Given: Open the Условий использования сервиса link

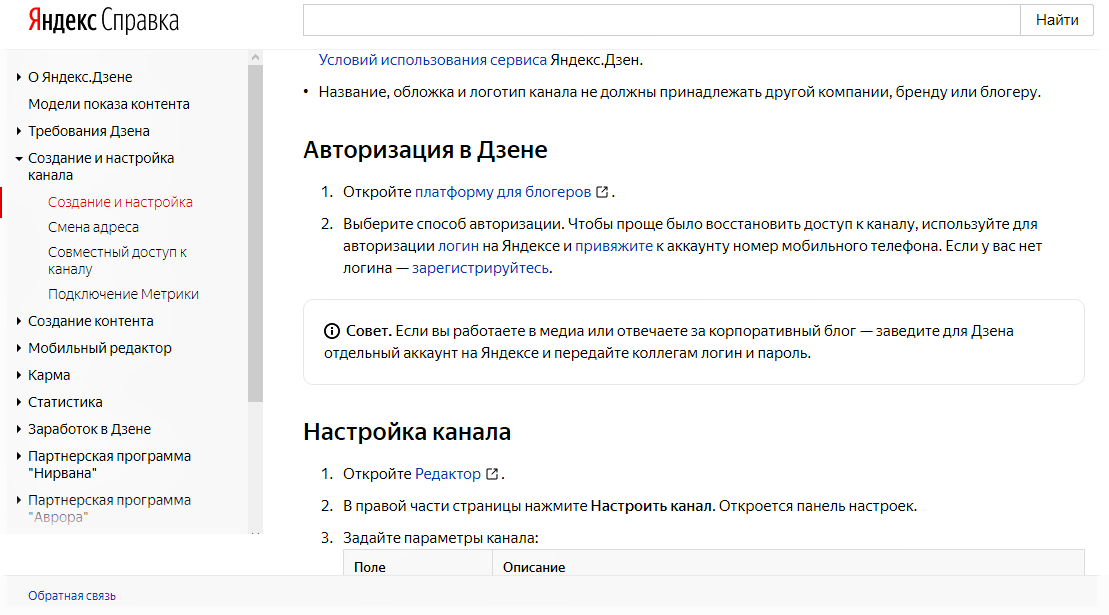Looking at the screenshot, I should (433, 60).
